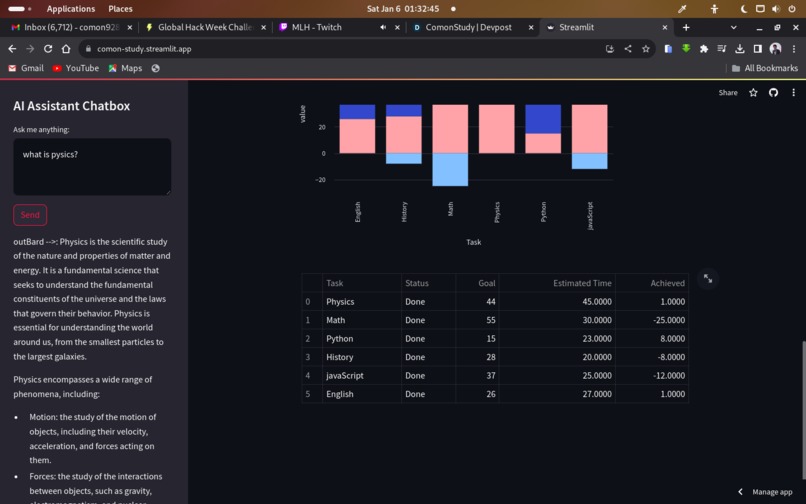The image size is (806, 504).
Task: Reload the page
Action: 48,49
